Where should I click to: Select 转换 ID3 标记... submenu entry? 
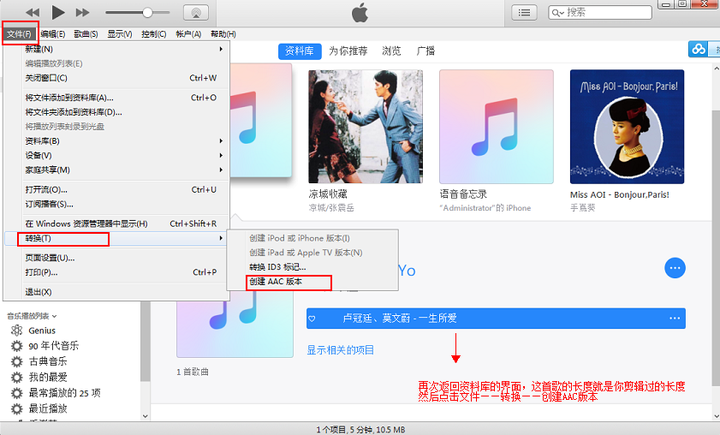312,267
